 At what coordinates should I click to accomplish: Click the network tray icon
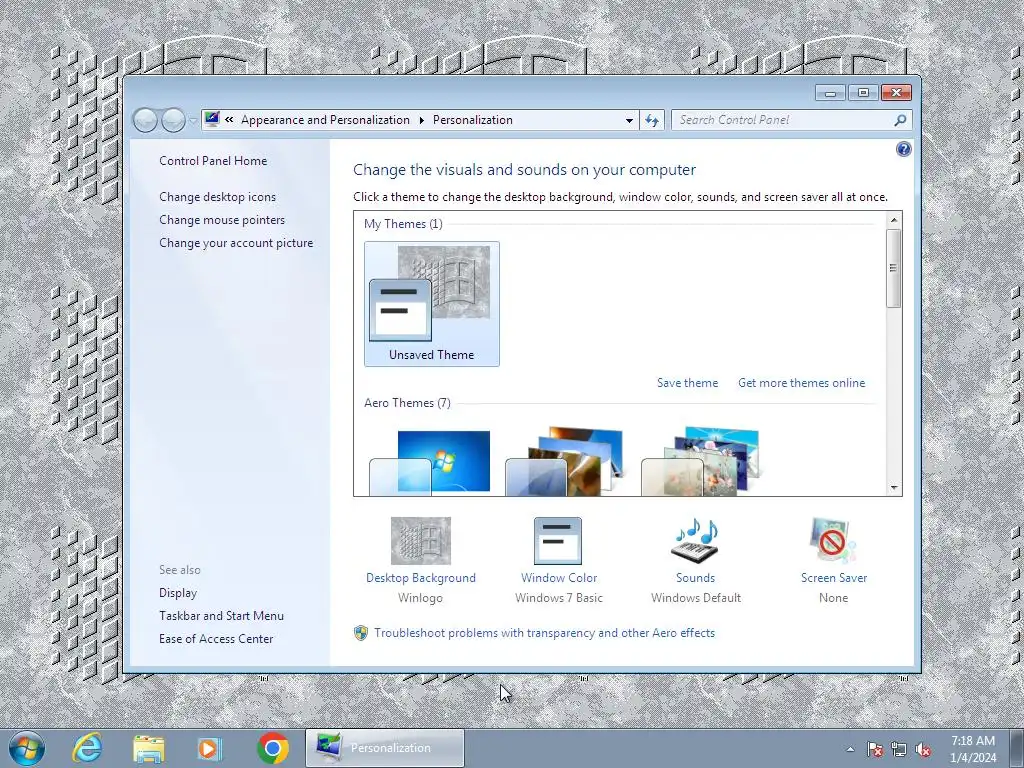click(899, 749)
